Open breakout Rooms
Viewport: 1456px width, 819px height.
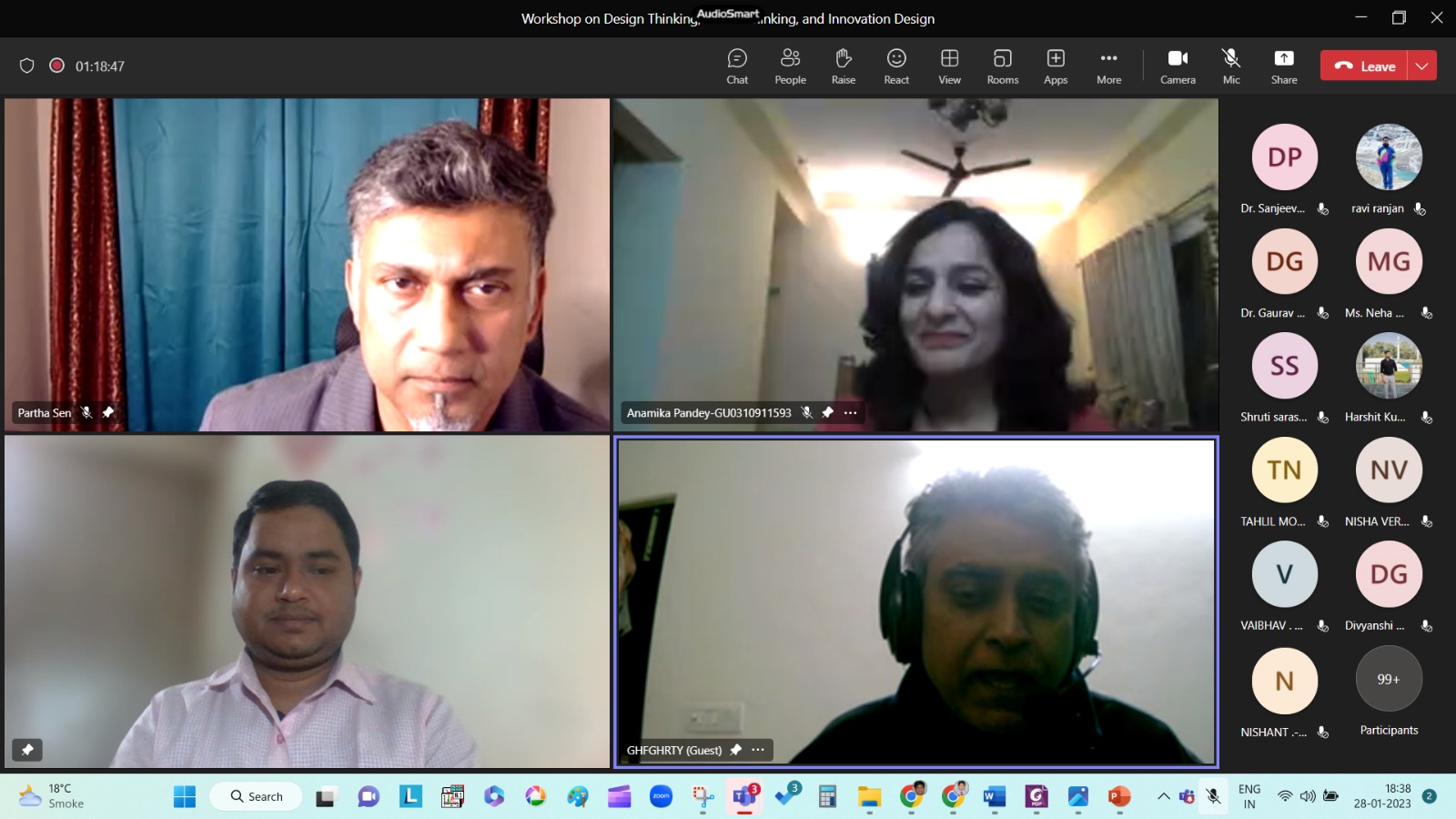[1002, 66]
